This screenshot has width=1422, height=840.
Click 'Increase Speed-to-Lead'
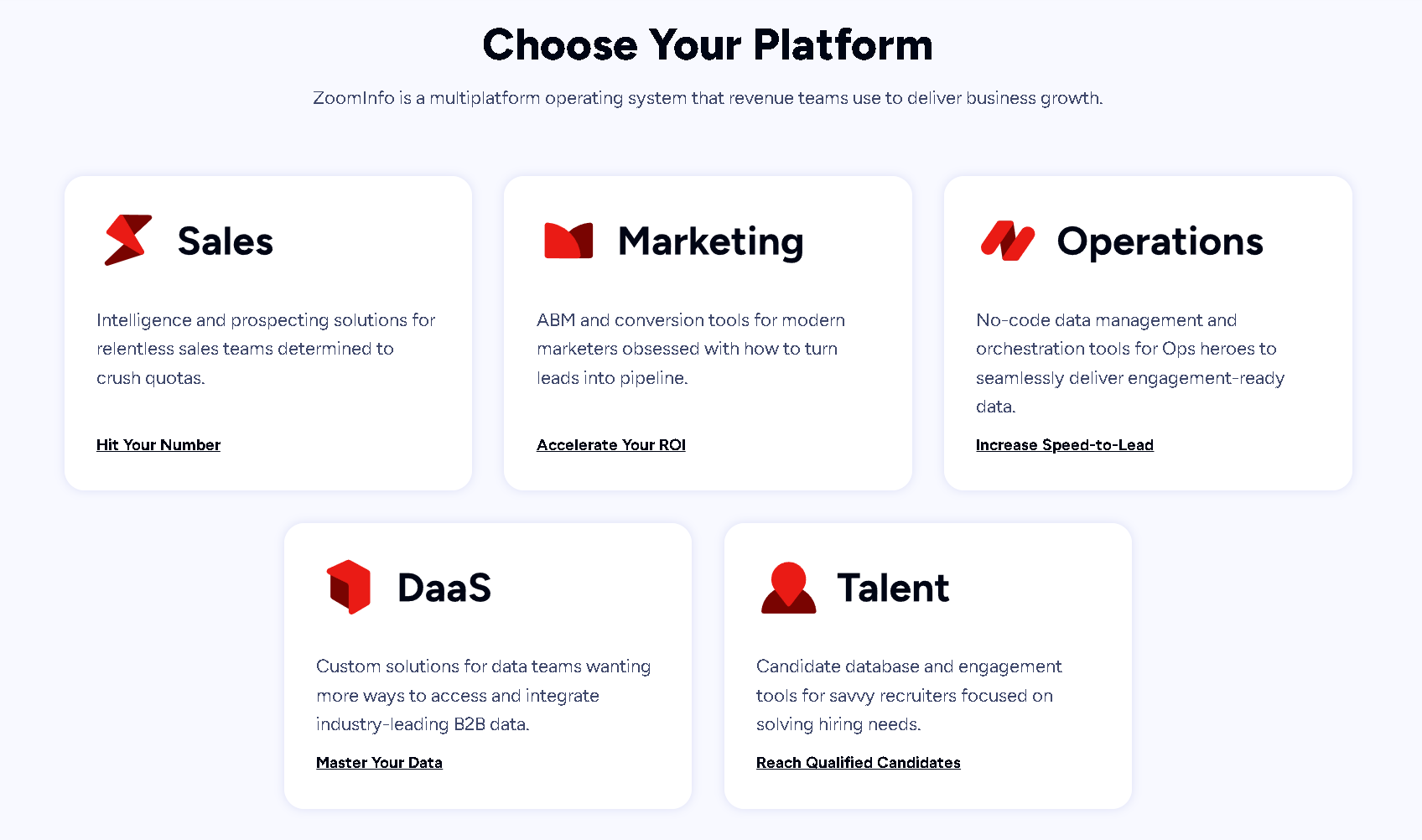click(x=1065, y=444)
